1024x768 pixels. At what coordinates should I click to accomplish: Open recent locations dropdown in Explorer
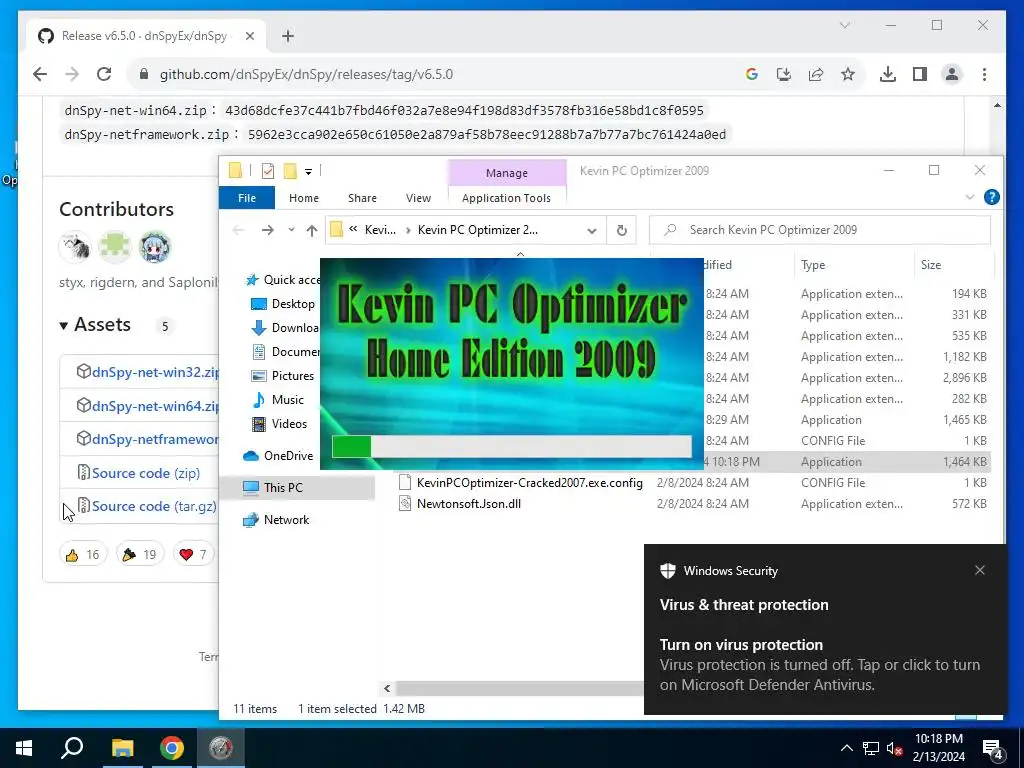[x=291, y=230]
